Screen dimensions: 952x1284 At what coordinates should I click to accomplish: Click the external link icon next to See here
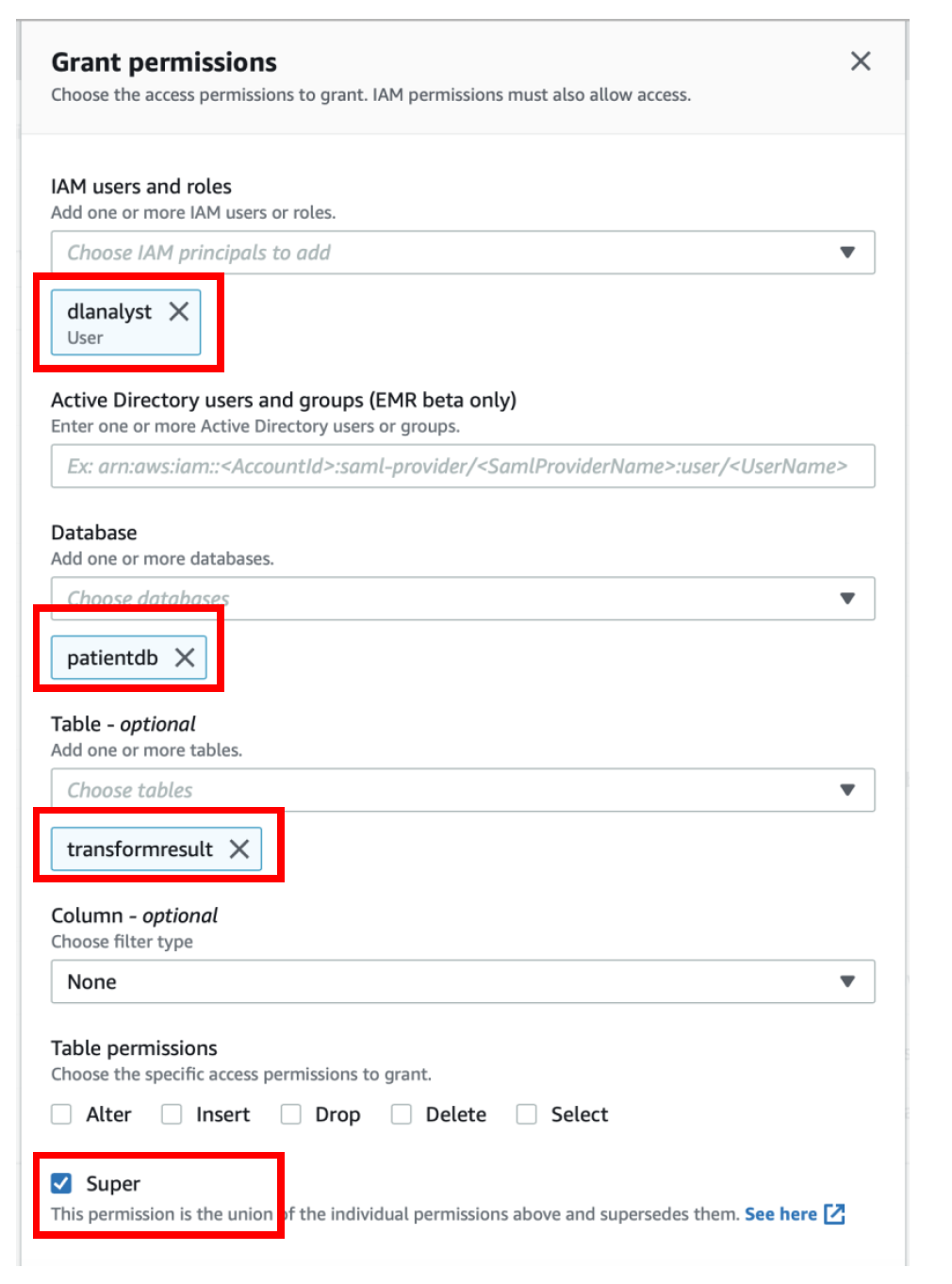click(x=834, y=1213)
